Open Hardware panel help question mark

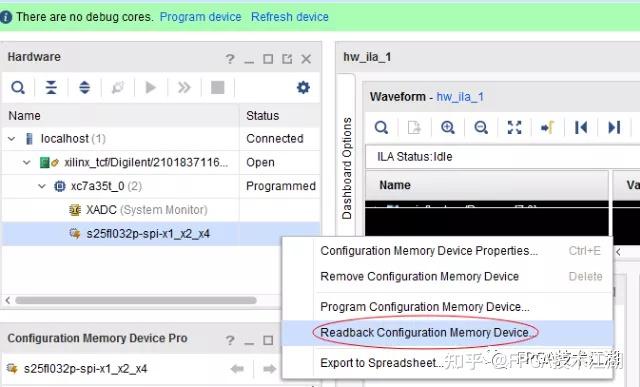tap(230, 59)
